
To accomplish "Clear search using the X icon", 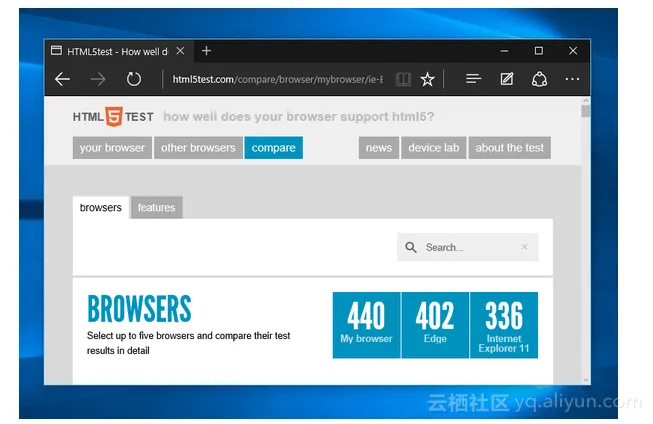I will pos(525,247).
